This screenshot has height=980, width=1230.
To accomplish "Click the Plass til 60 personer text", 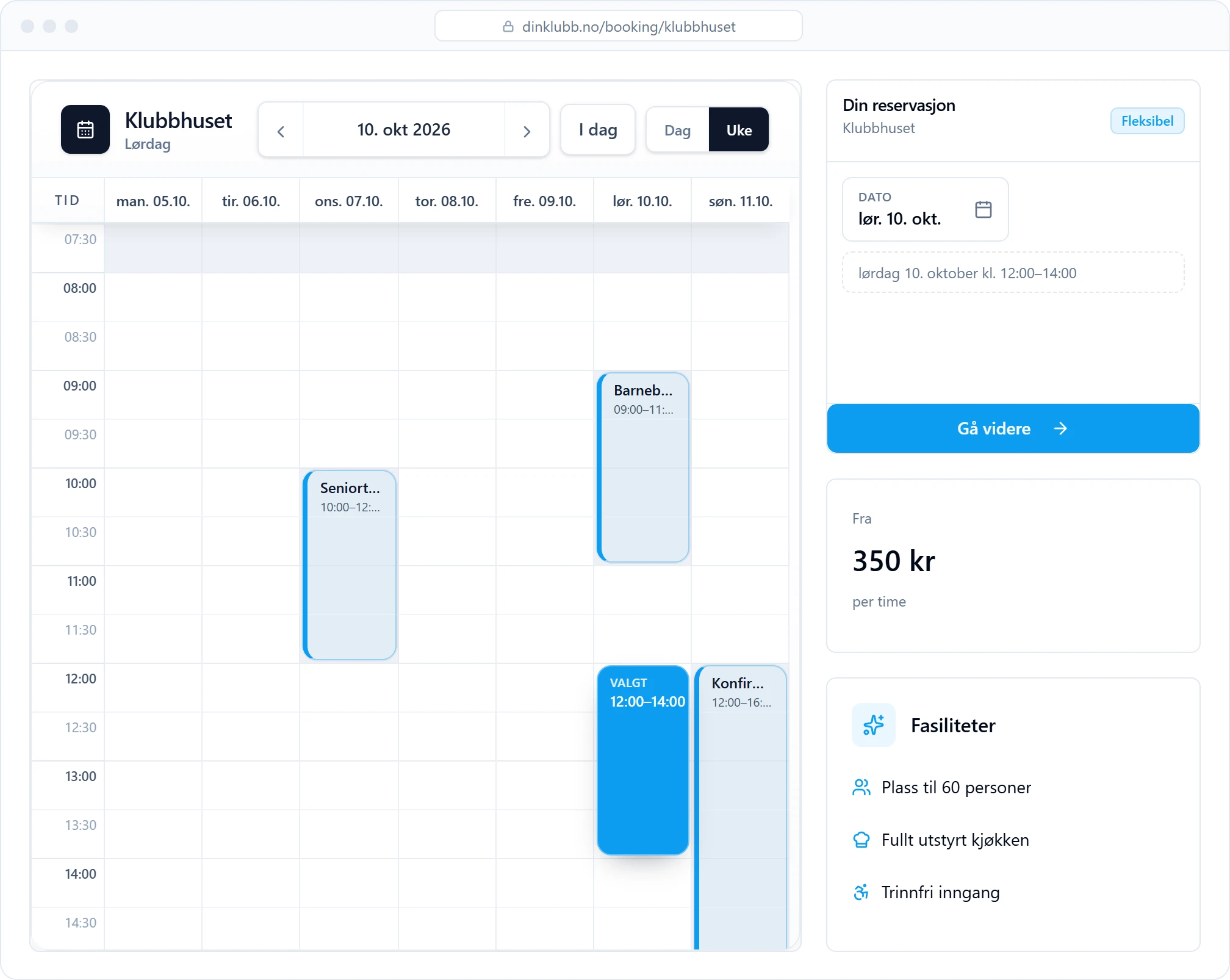I will [956, 787].
